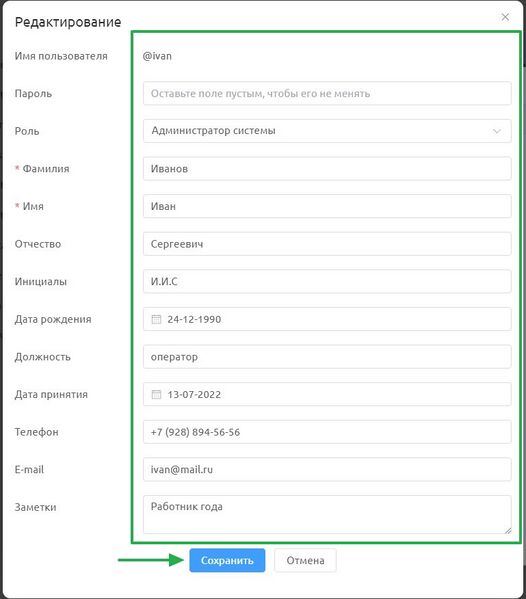The height and width of the screenshot is (599, 526).
Task: Click the Фамилия field containing Иванов
Action: 327,168
